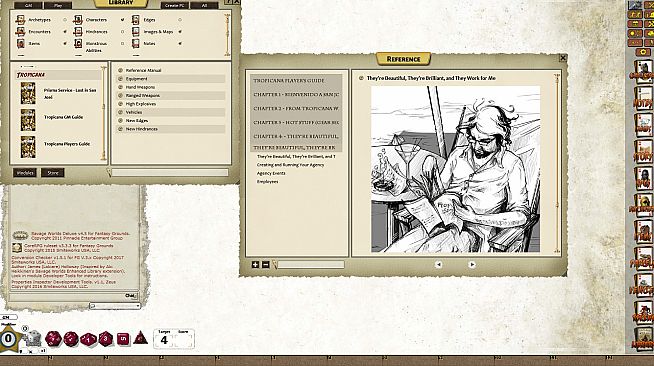Click the Modules button
The height and width of the screenshot is (366, 654).
(25, 173)
